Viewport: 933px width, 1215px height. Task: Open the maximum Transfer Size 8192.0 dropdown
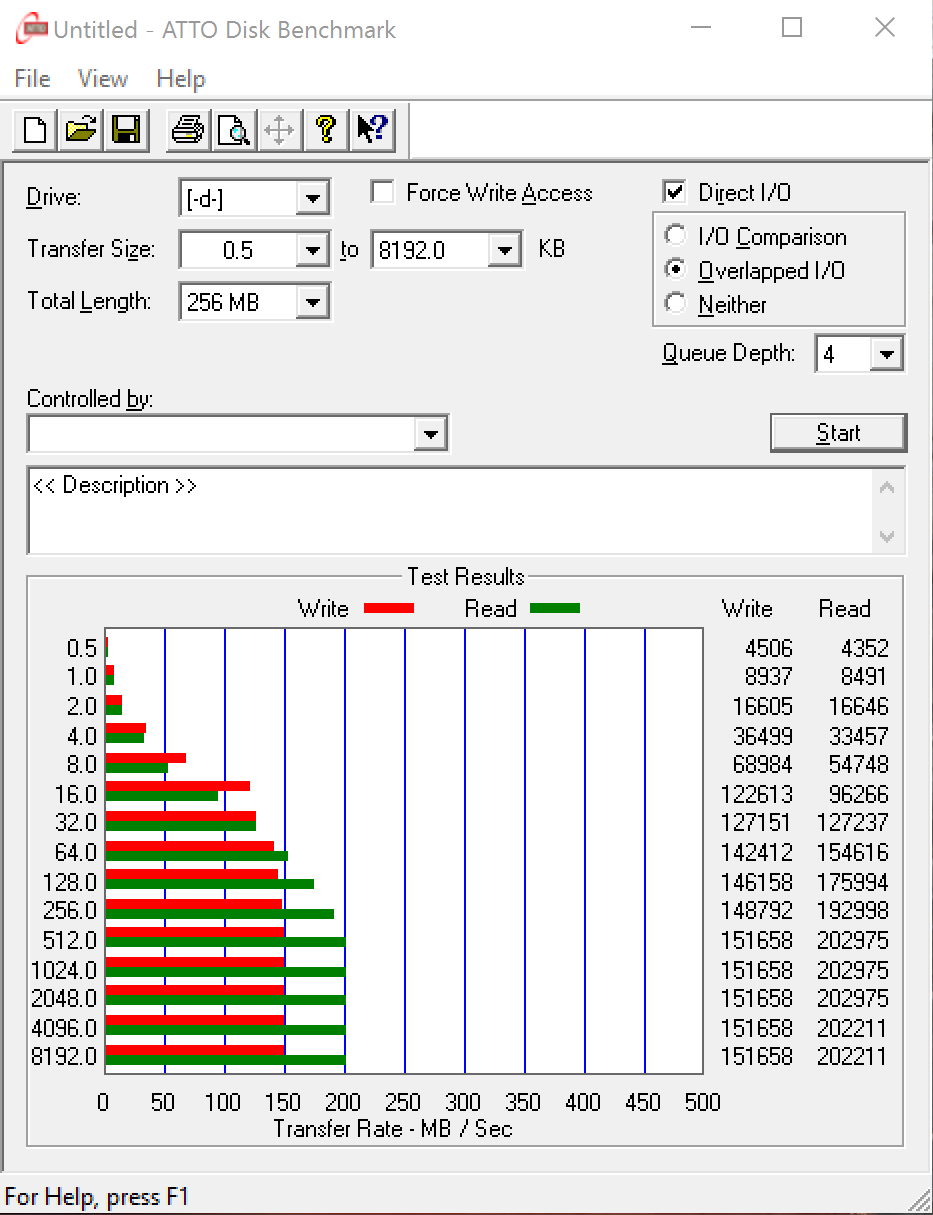(505, 250)
